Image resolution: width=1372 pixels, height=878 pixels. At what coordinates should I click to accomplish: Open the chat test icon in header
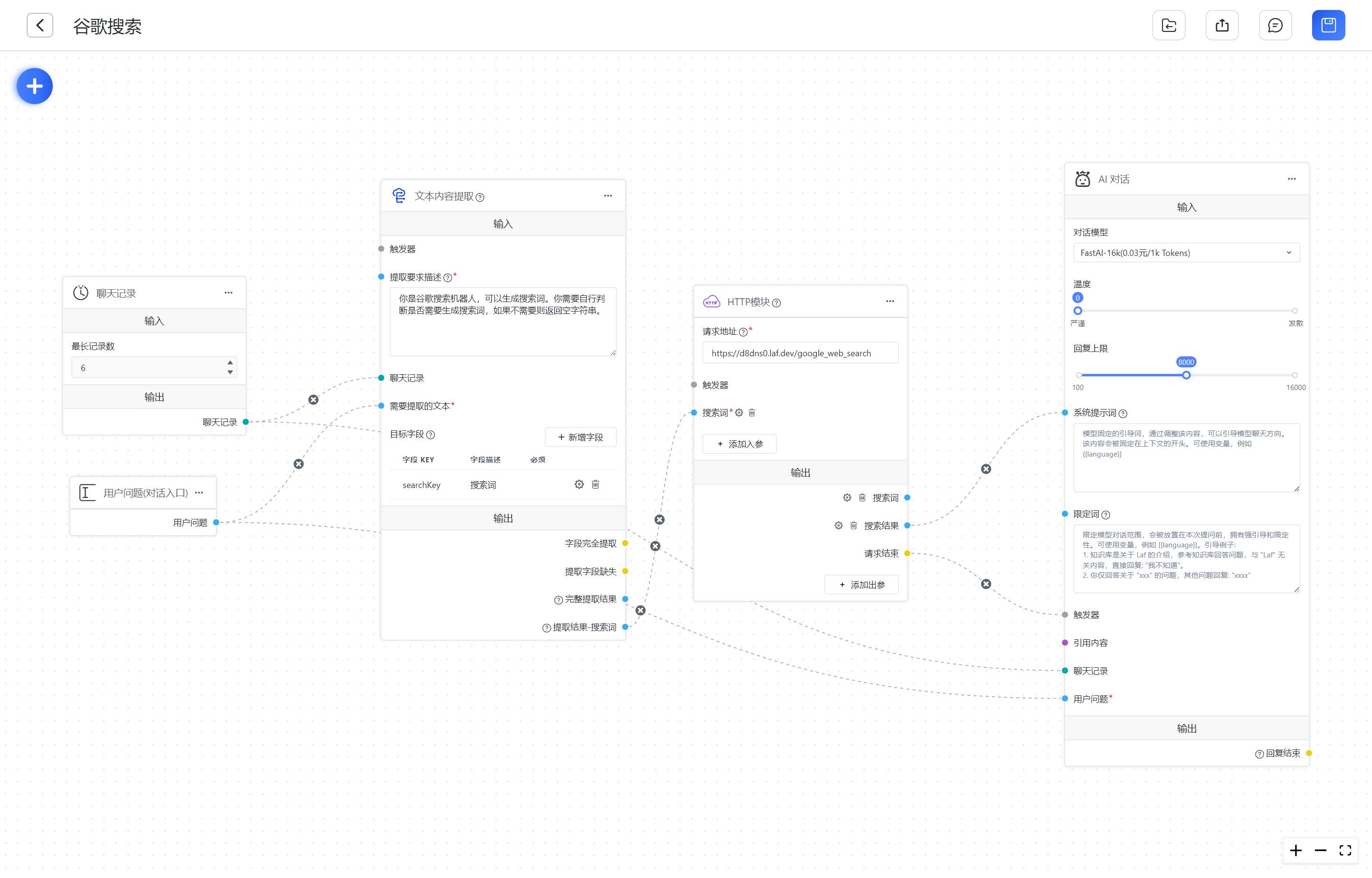tap(1275, 25)
